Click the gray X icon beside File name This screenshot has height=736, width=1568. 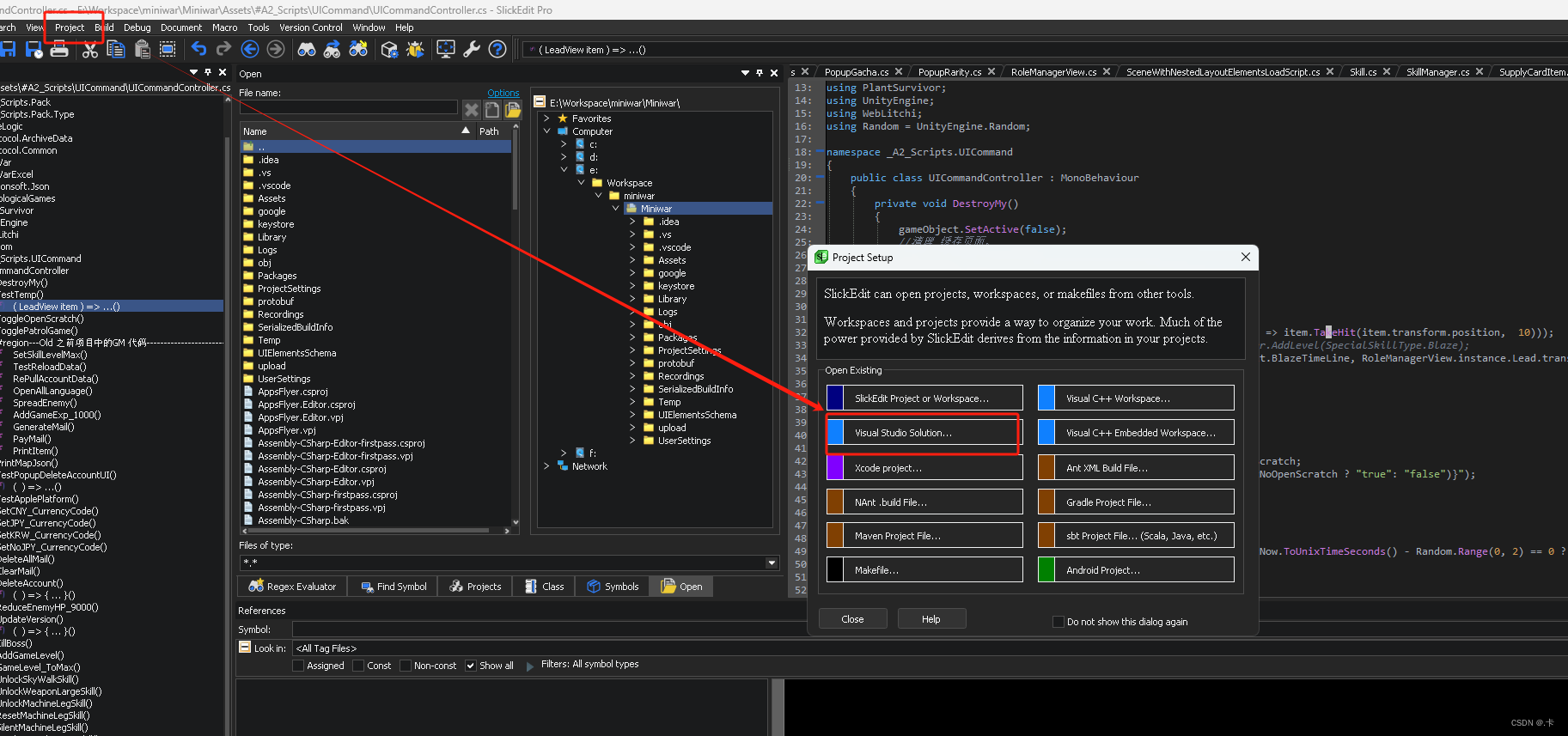(472, 109)
